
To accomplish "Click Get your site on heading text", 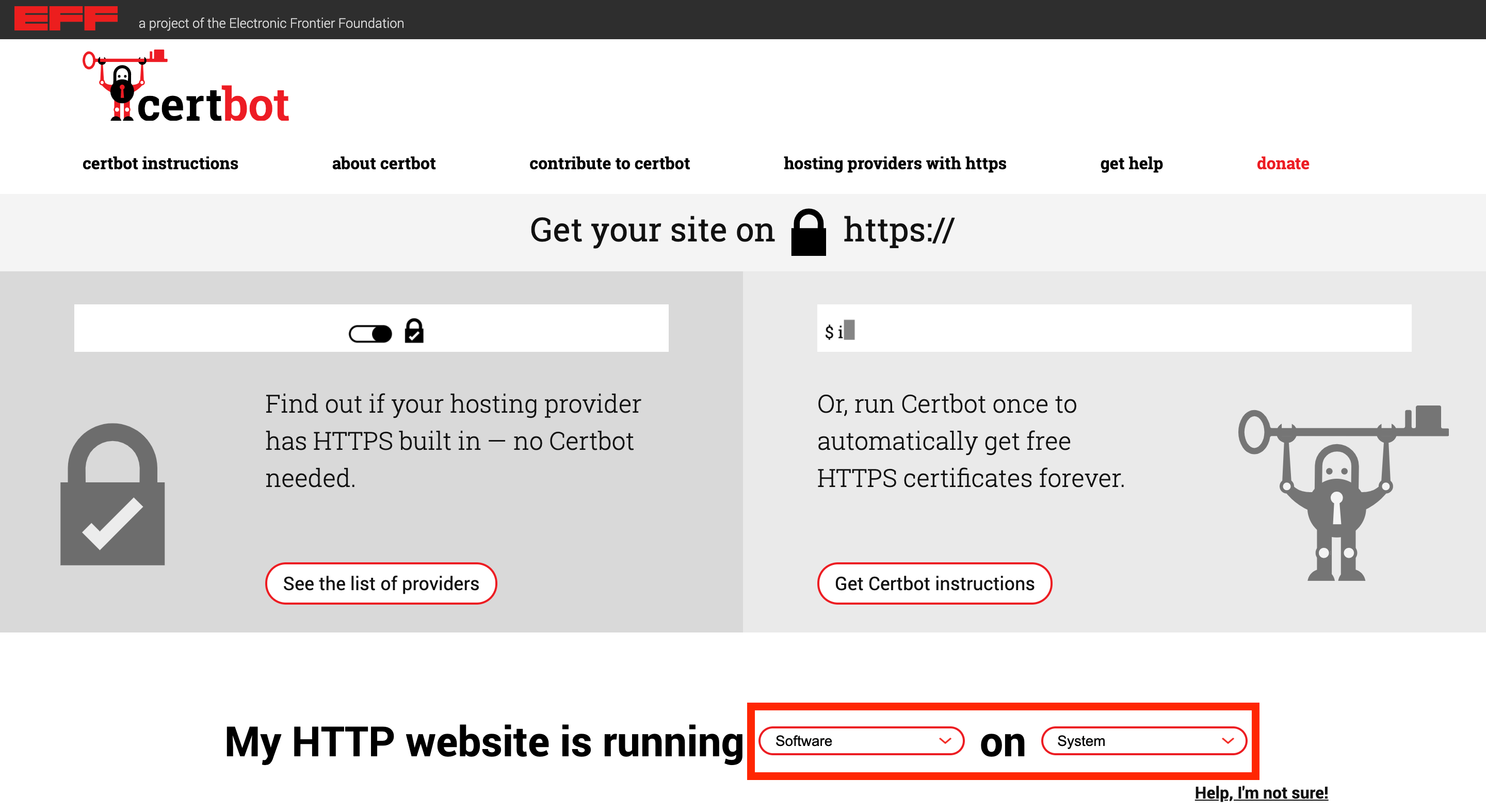I will click(652, 231).
